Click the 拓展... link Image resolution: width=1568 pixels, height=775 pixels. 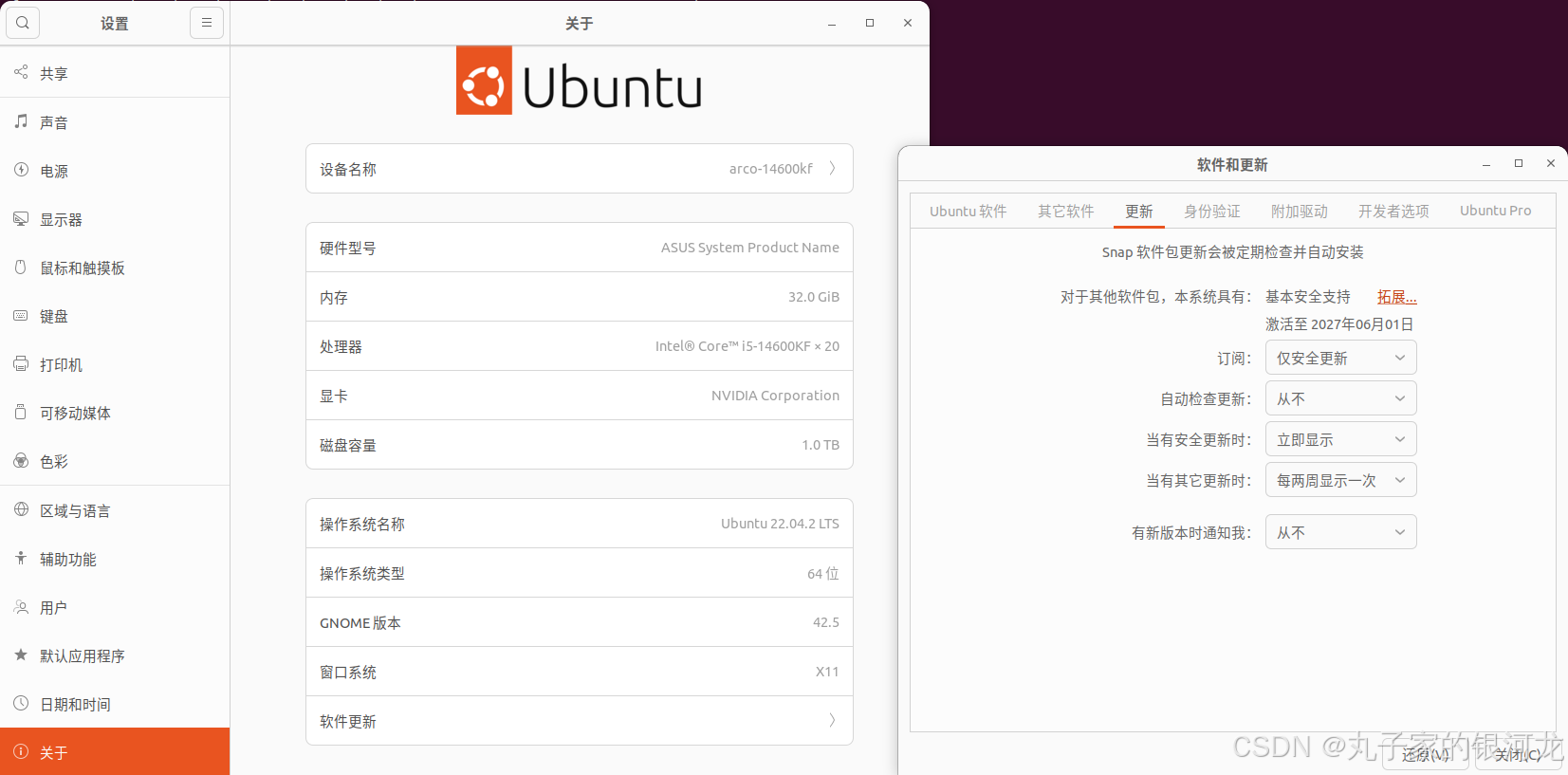(x=1396, y=297)
